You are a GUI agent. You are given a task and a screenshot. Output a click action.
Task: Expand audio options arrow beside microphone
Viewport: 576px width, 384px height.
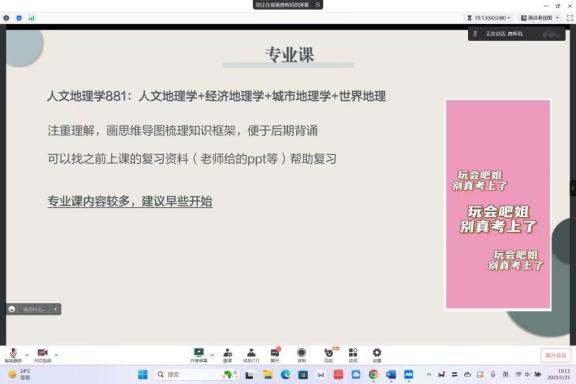(27, 355)
